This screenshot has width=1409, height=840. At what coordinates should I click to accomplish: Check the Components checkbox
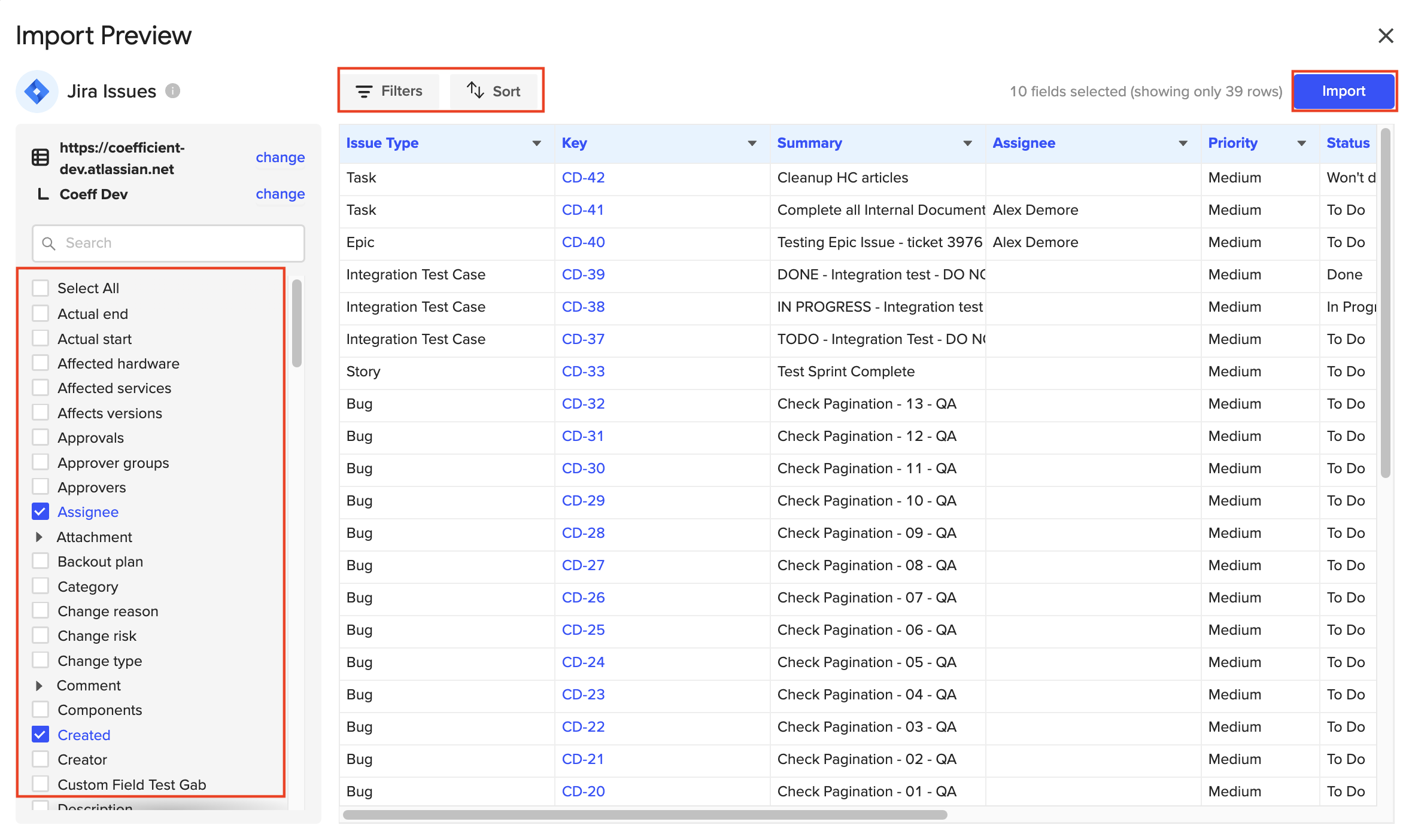click(x=40, y=710)
